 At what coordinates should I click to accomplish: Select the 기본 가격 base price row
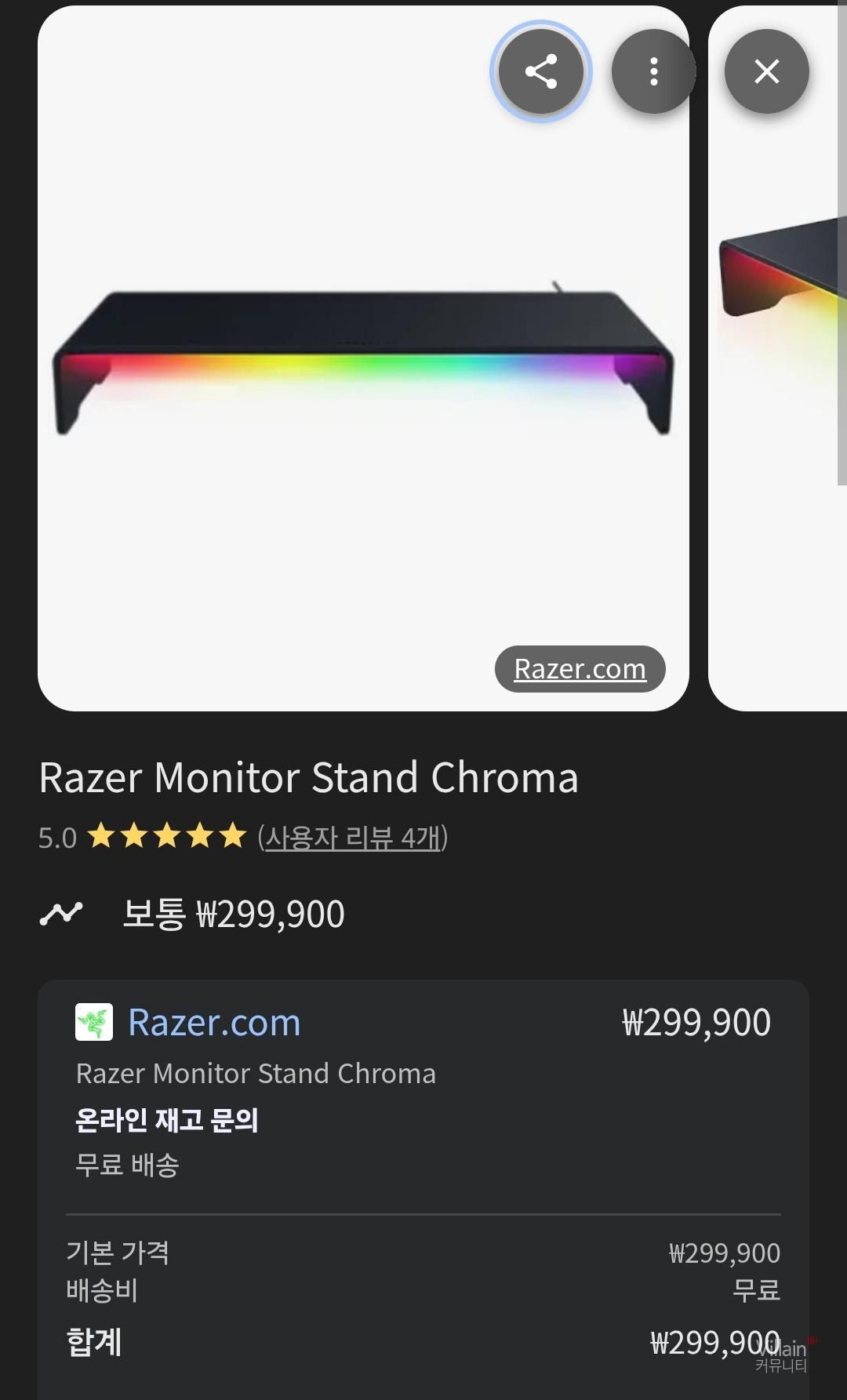(423, 1253)
